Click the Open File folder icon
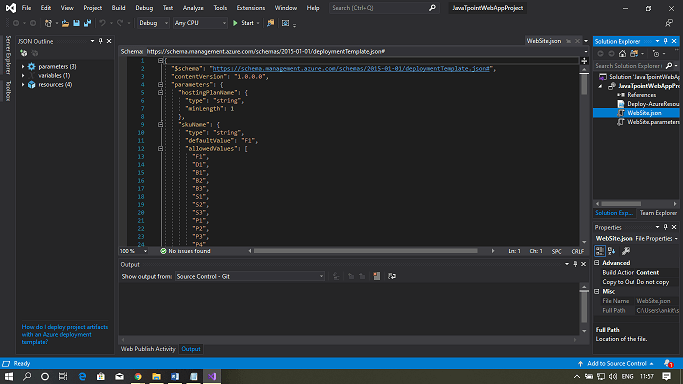Screen dimensions: 683x384 click(65, 23)
